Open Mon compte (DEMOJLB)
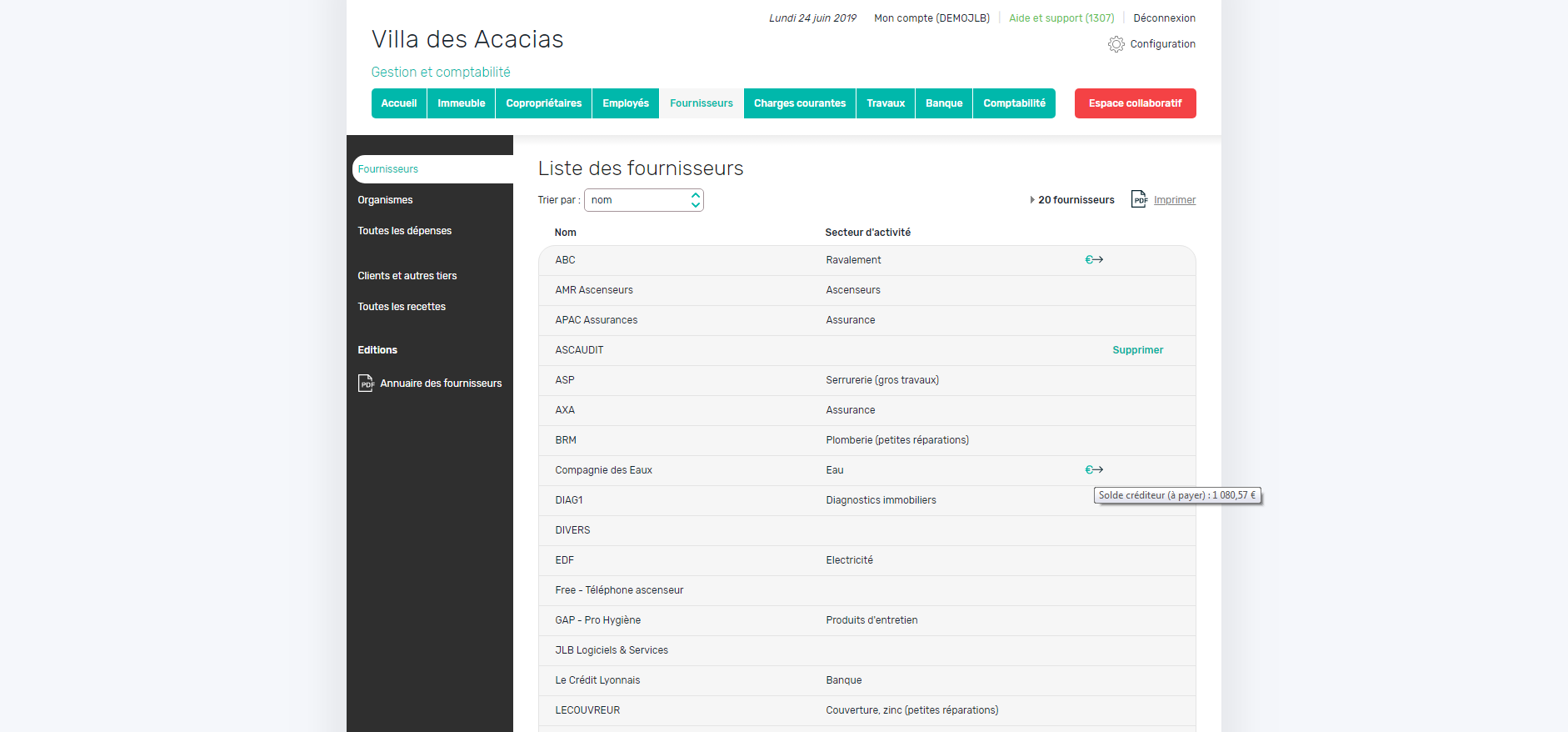This screenshot has width=1568, height=732. click(931, 18)
